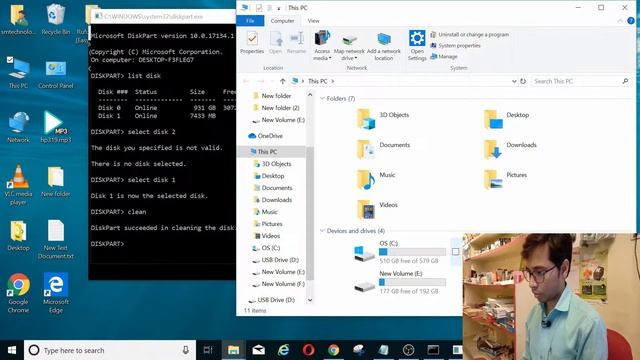Toggle the This PC desktop icon checkbox
The height and width of the screenshot is (360, 640).
(10, 60)
